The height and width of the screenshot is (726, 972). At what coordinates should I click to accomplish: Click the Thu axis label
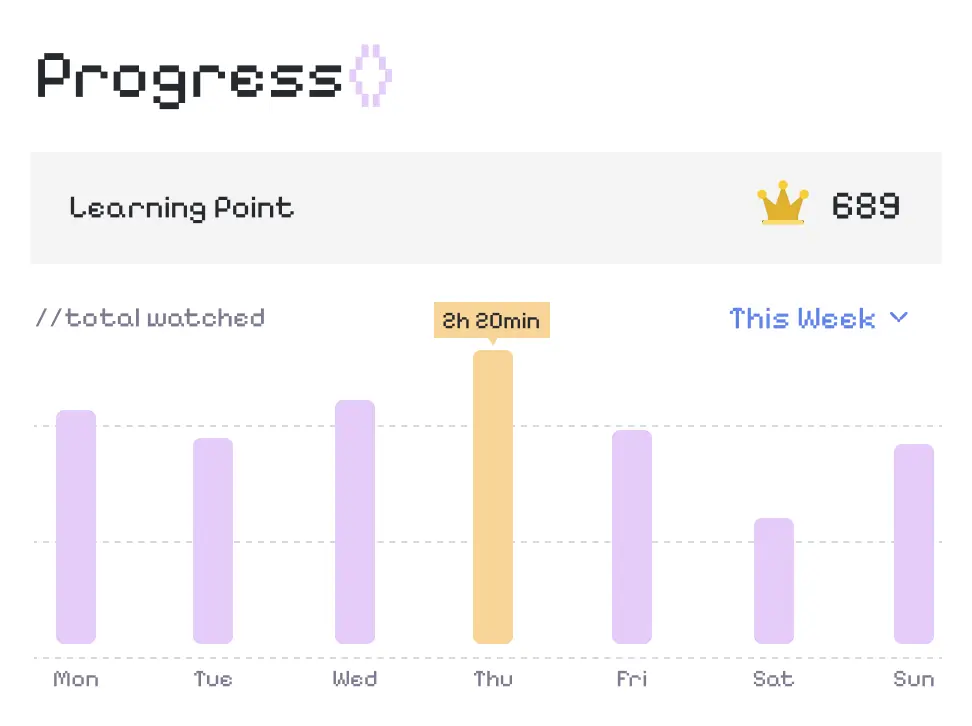pos(493,680)
